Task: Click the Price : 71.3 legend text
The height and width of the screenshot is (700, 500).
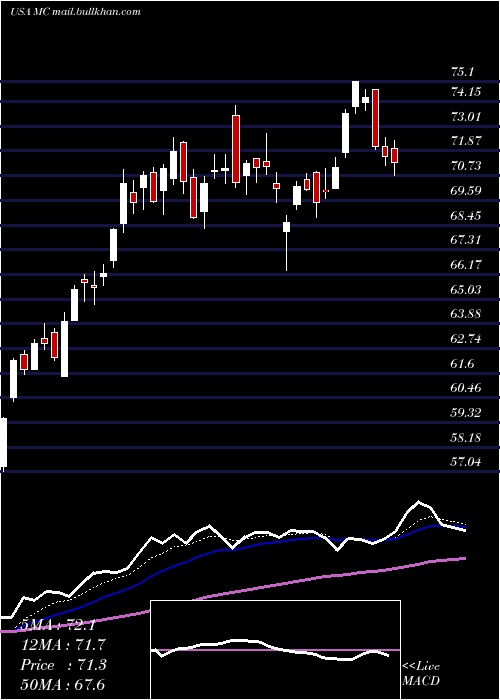Action: click(63, 665)
